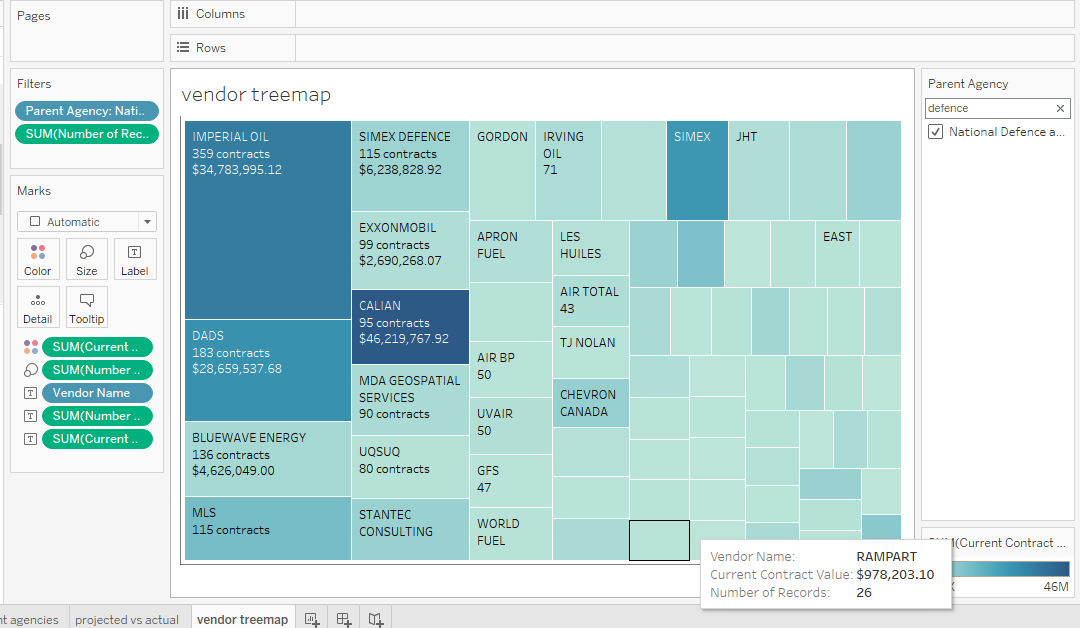This screenshot has width=1080, height=628.
Task: Toggle the SUM(Number of Rec.. filter pill
Action: tap(86, 132)
